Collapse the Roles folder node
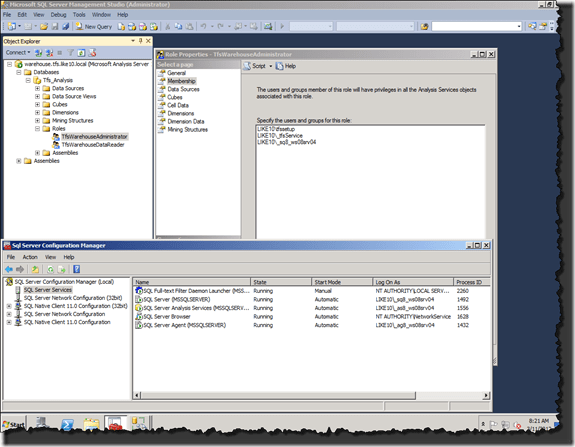Viewport: 575px width, 447px height. tap(37, 129)
